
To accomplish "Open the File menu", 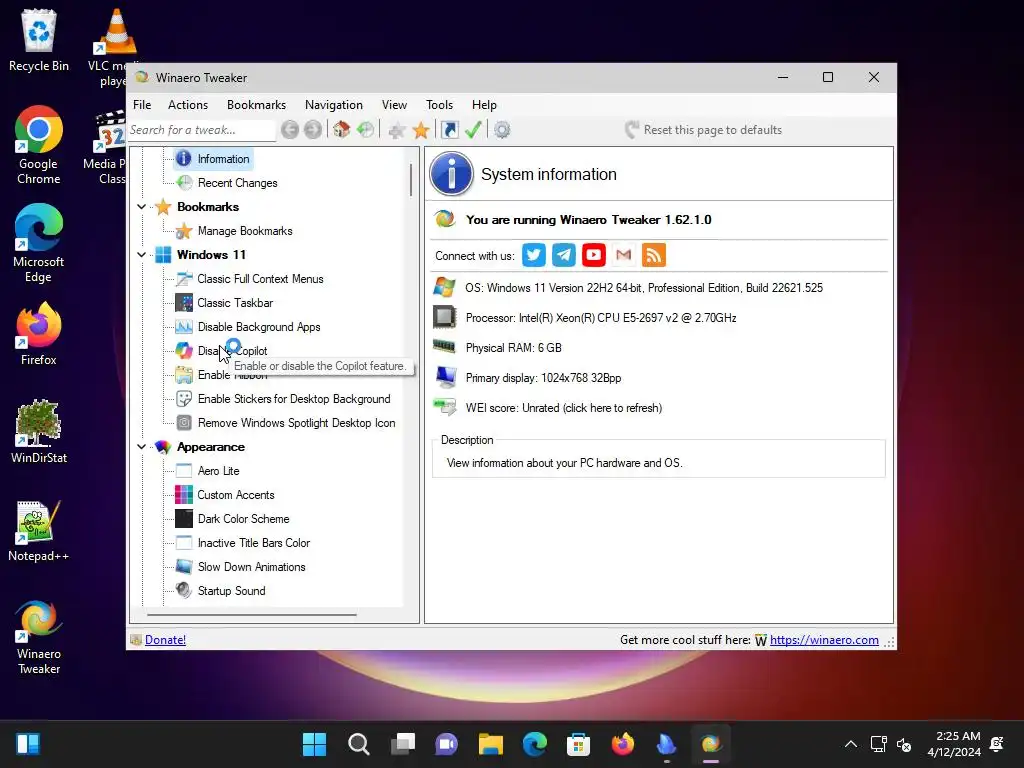I will tap(142, 104).
